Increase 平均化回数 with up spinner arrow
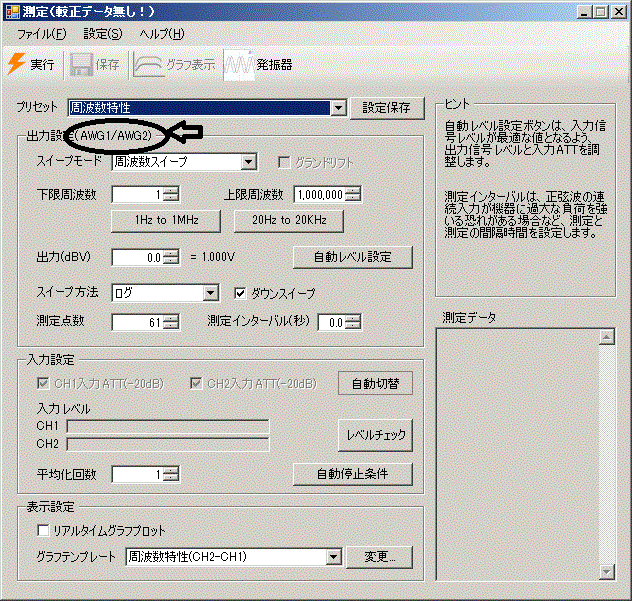The image size is (632, 601). (x=171, y=470)
